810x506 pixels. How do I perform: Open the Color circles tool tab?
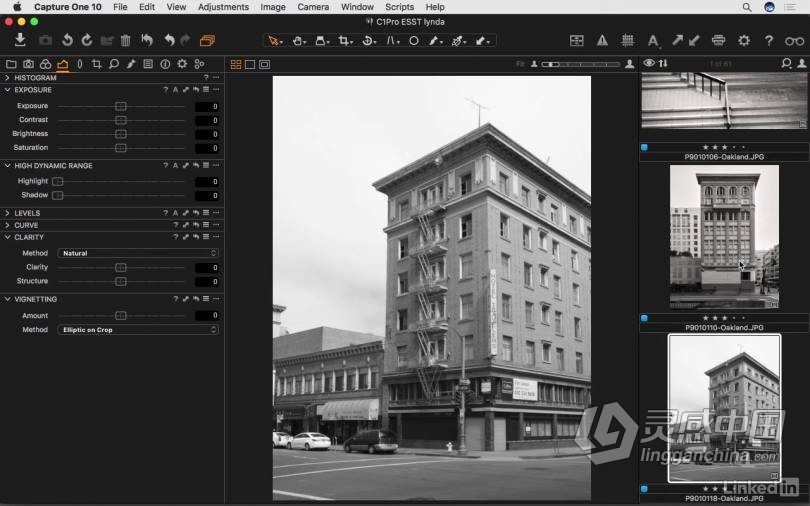point(45,64)
